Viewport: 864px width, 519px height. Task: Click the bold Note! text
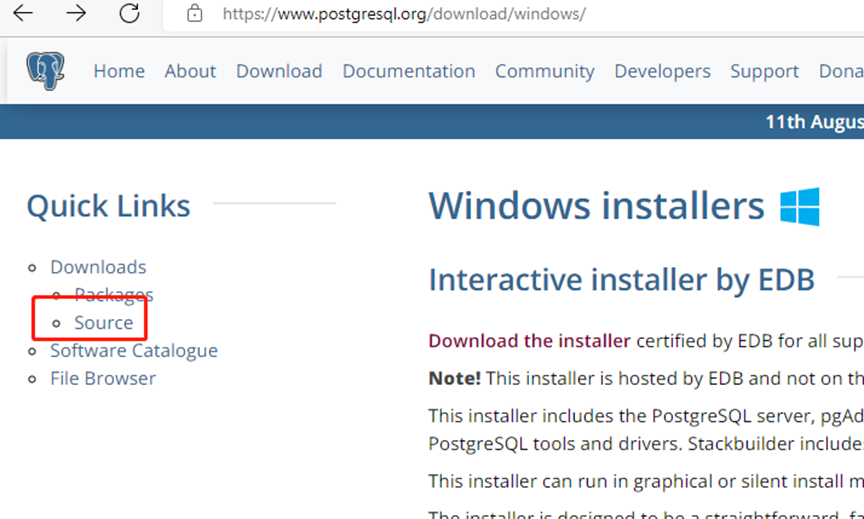455,378
